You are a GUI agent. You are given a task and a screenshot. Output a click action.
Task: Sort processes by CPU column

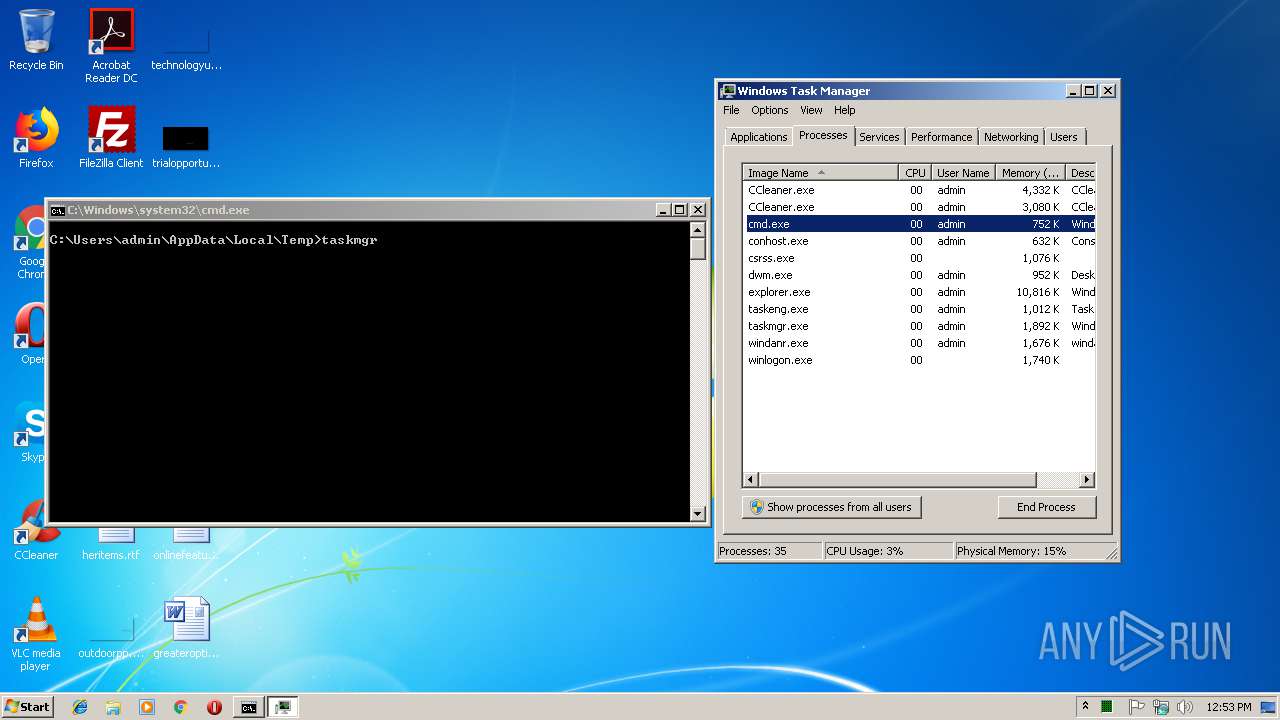(915, 173)
